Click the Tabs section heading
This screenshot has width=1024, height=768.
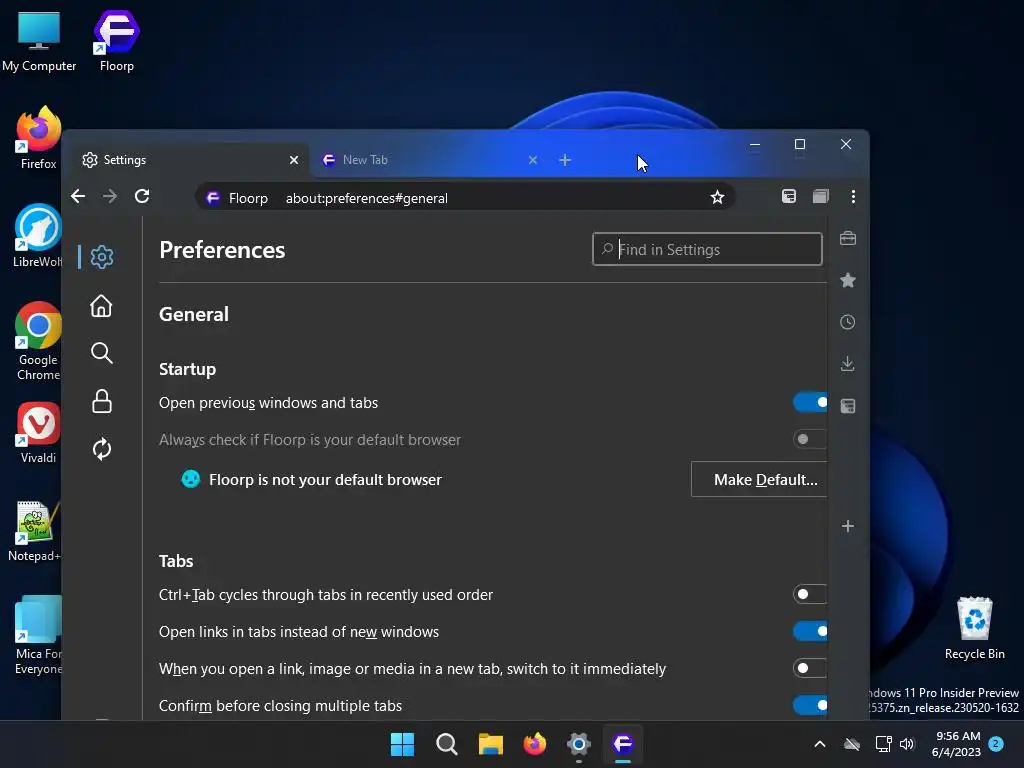176,561
